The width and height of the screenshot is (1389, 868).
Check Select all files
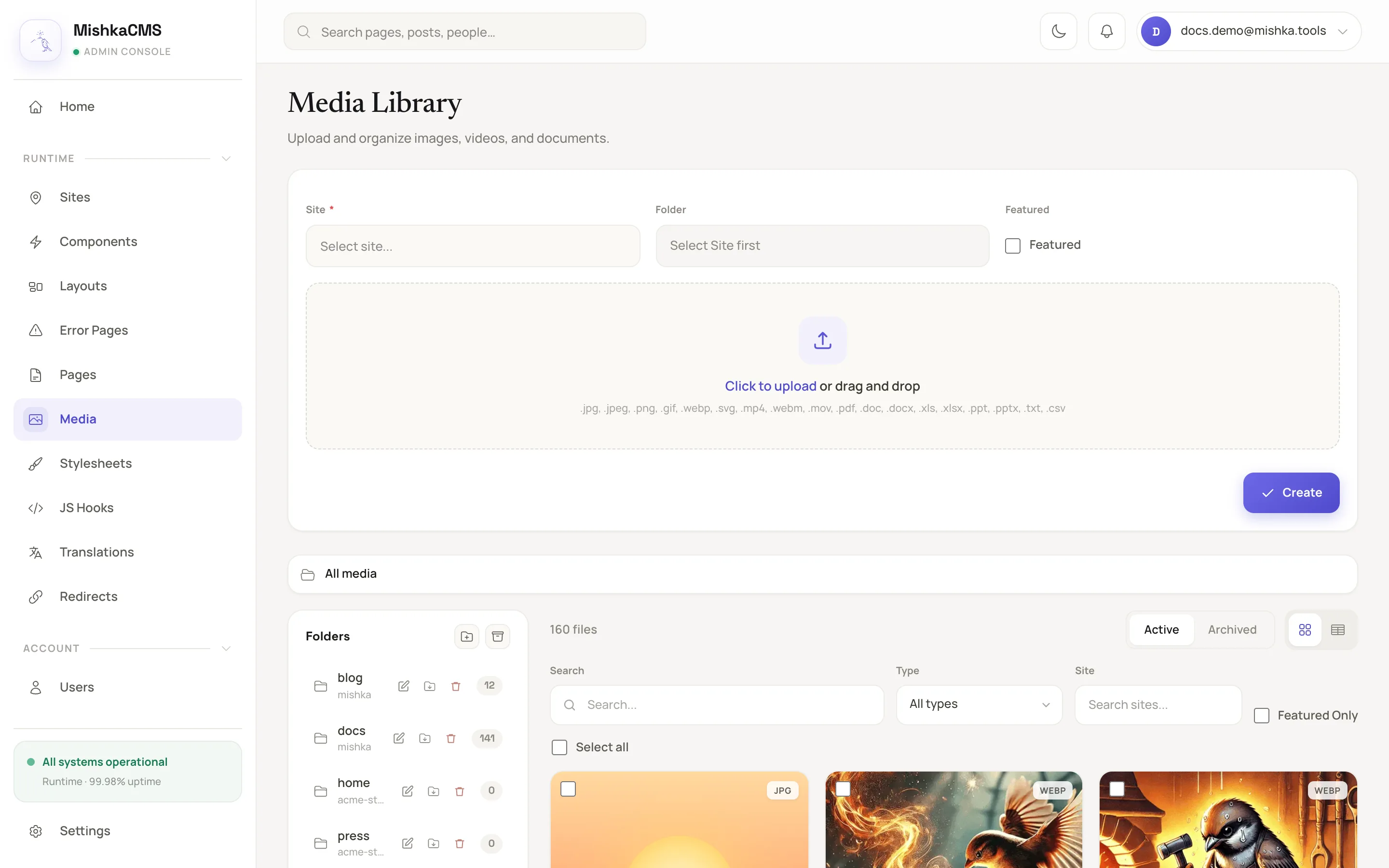tap(559, 747)
